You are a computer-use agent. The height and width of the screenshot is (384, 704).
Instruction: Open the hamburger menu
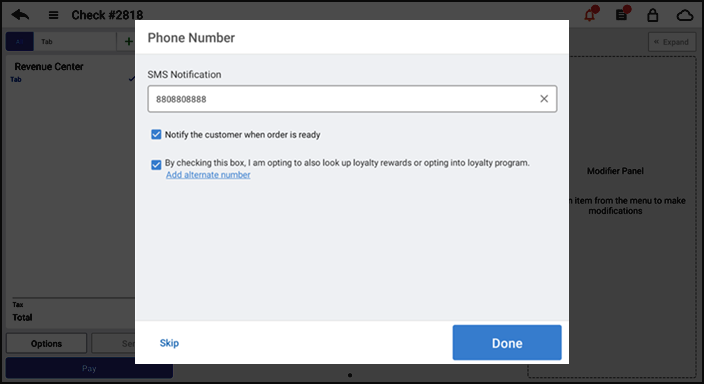coord(53,15)
